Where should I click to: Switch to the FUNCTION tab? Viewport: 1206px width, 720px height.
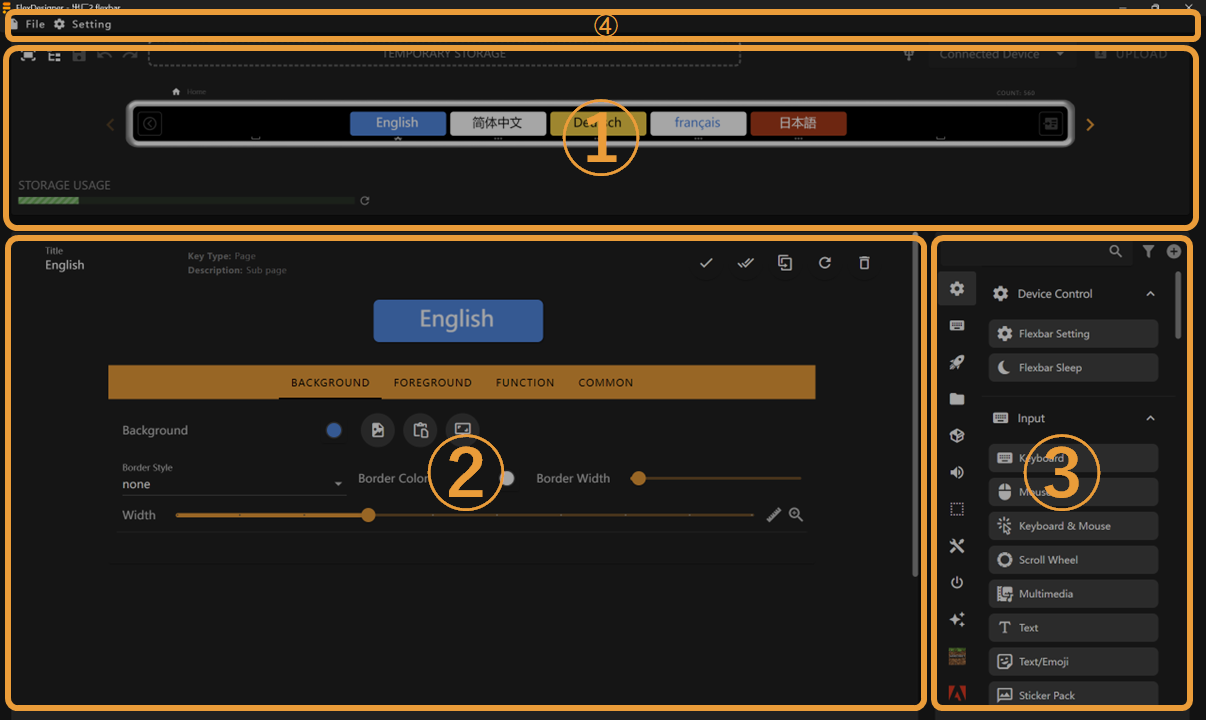click(x=525, y=383)
